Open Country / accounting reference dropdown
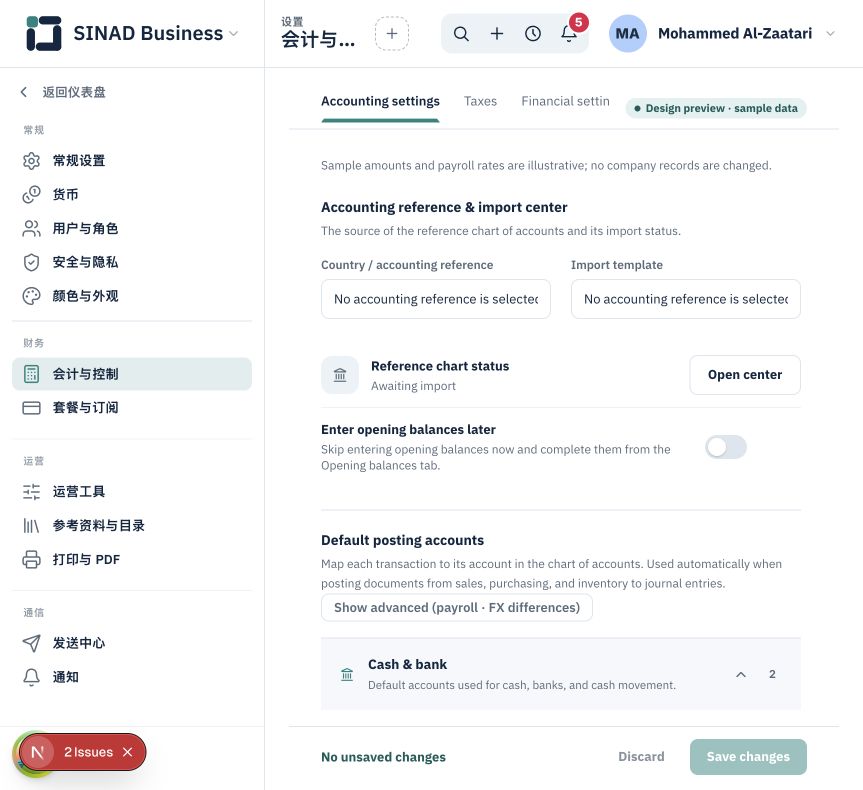 436,299
